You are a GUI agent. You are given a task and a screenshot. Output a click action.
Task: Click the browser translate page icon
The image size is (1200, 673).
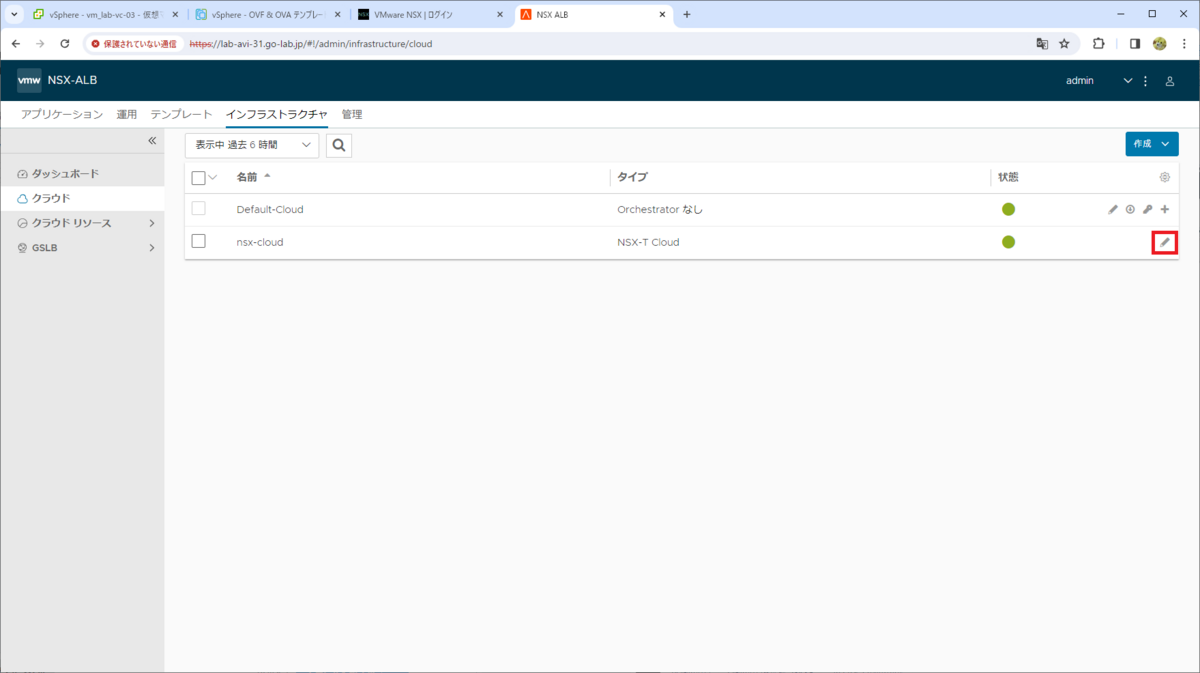1042,44
